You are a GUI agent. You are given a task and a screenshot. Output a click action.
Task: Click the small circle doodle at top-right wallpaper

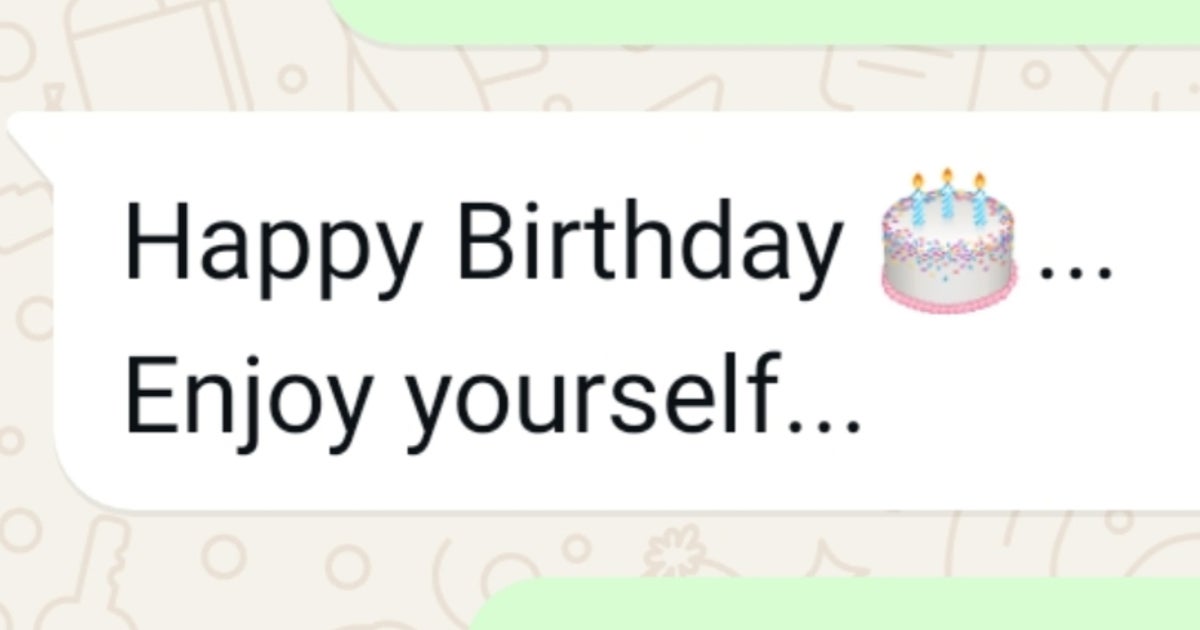click(1037, 73)
